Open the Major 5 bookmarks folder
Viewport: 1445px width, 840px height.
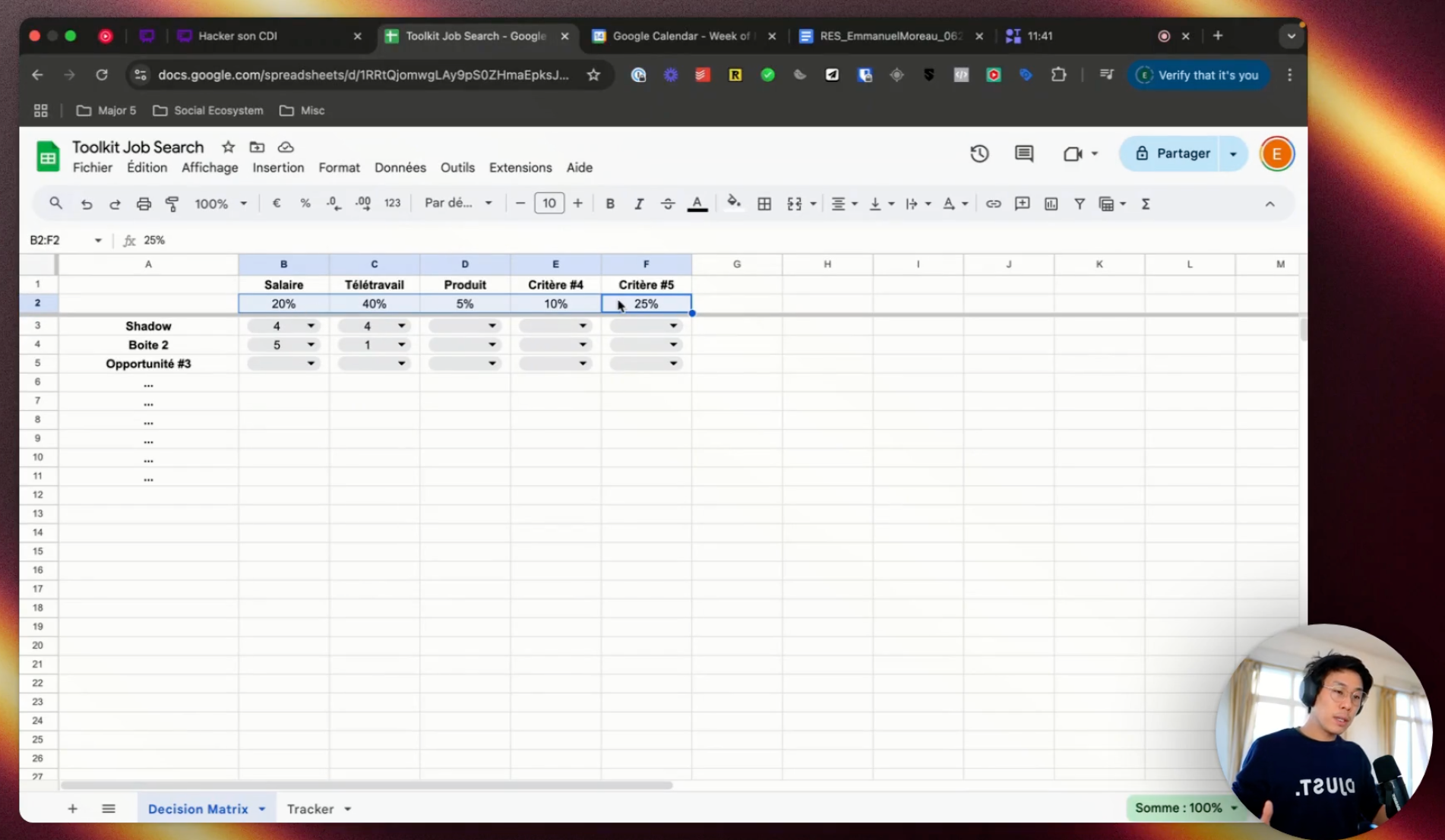click(106, 111)
